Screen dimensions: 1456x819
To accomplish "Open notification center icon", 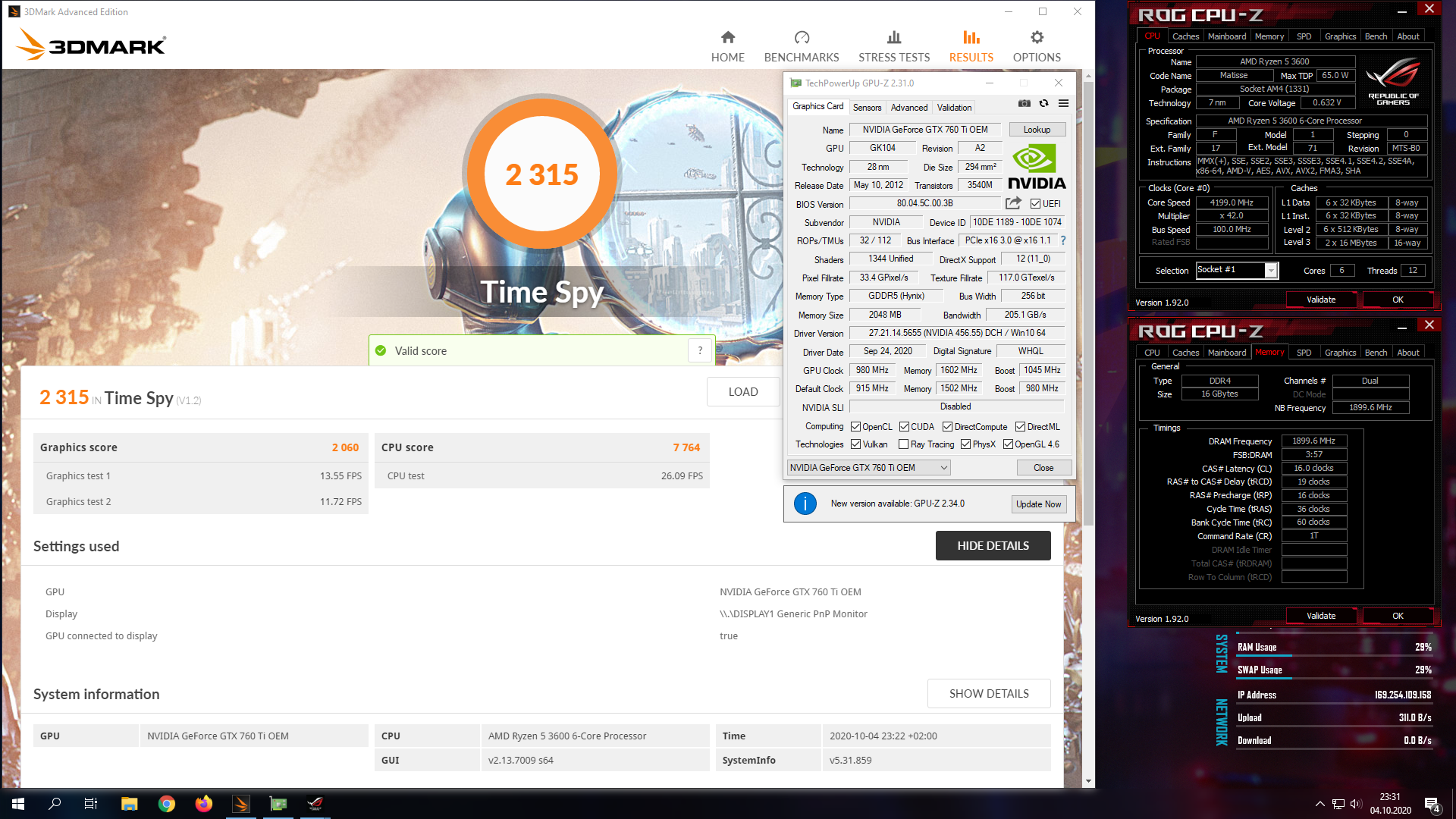I will point(1432,805).
